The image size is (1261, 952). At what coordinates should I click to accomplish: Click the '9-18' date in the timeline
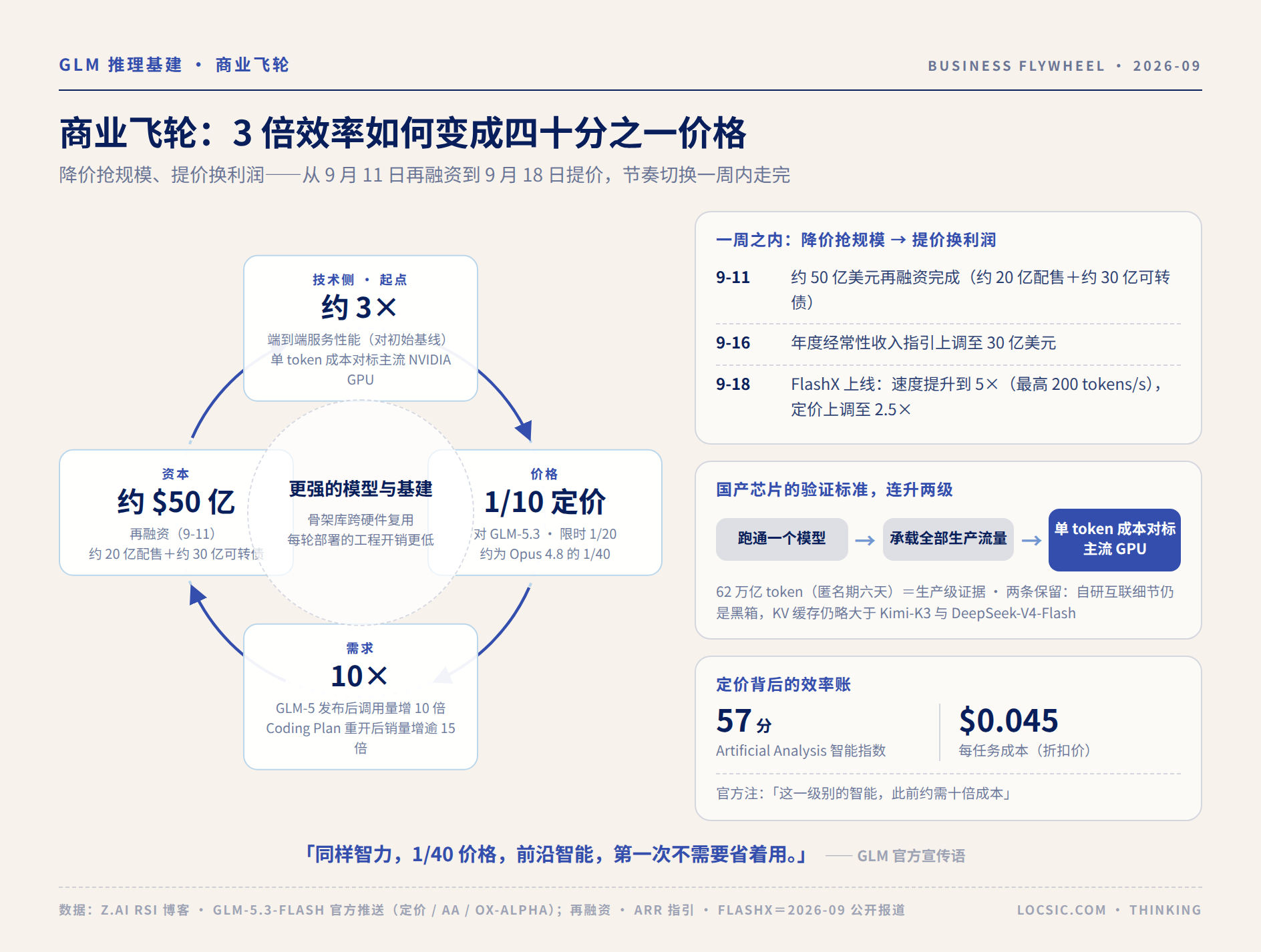click(x=733, y=385)
